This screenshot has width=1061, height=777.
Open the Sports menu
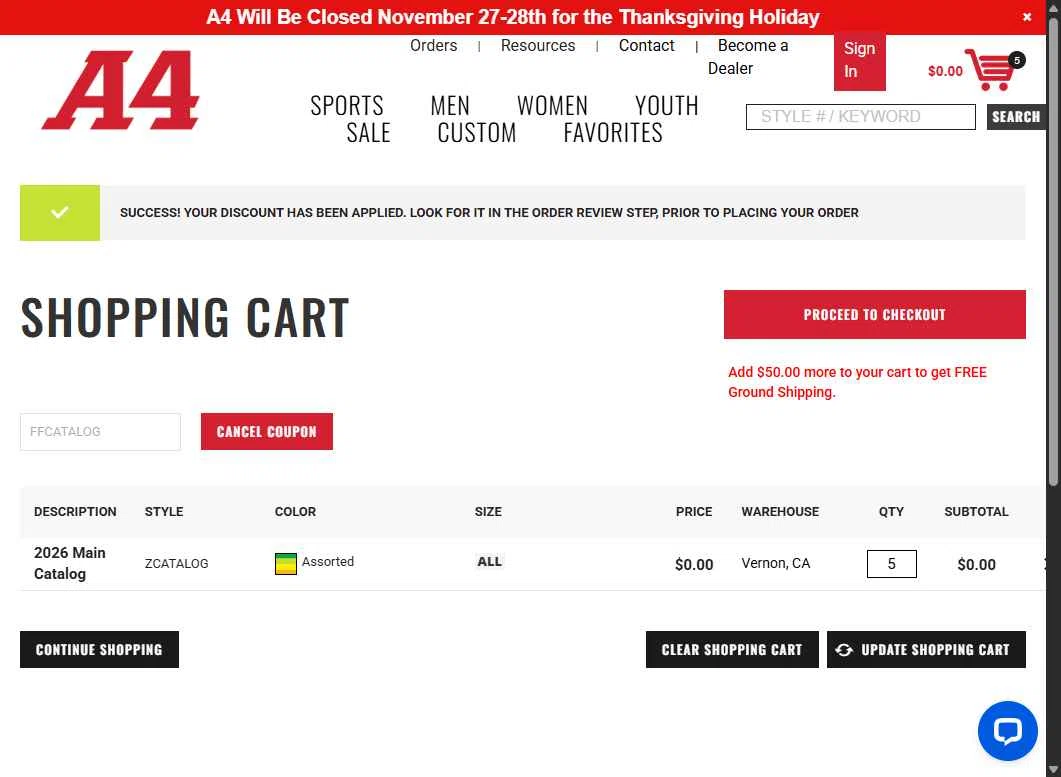pos(346,106)
